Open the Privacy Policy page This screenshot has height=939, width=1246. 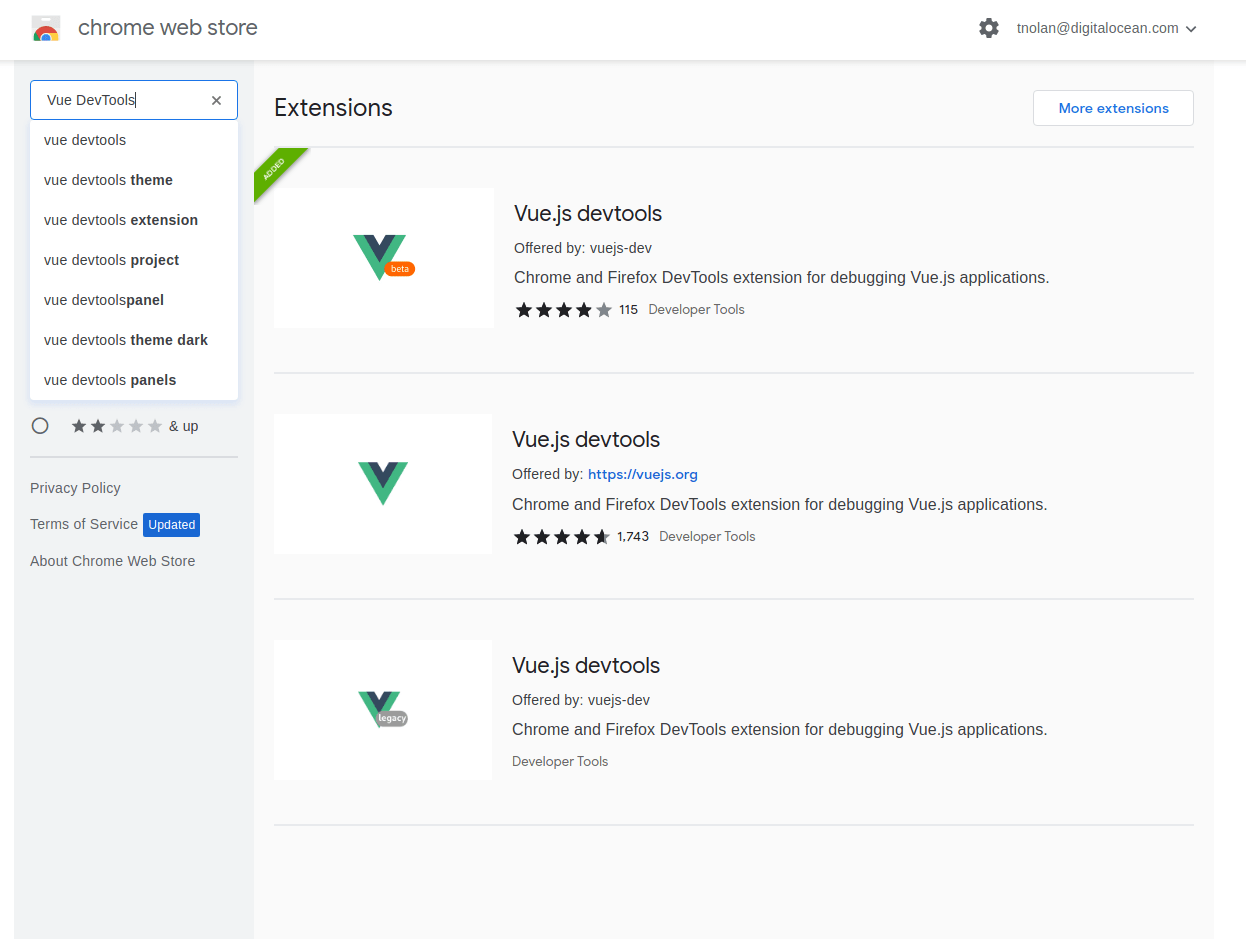pyautogui.click(x=75, y=488)
